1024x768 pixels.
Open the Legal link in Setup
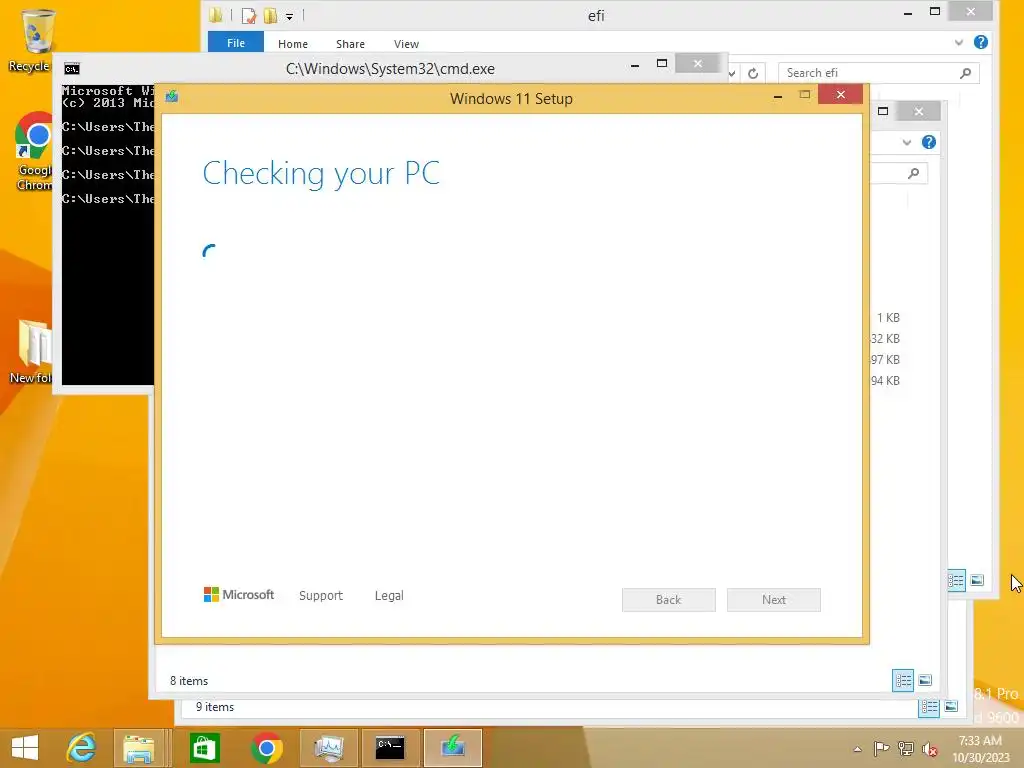[389, 596]
